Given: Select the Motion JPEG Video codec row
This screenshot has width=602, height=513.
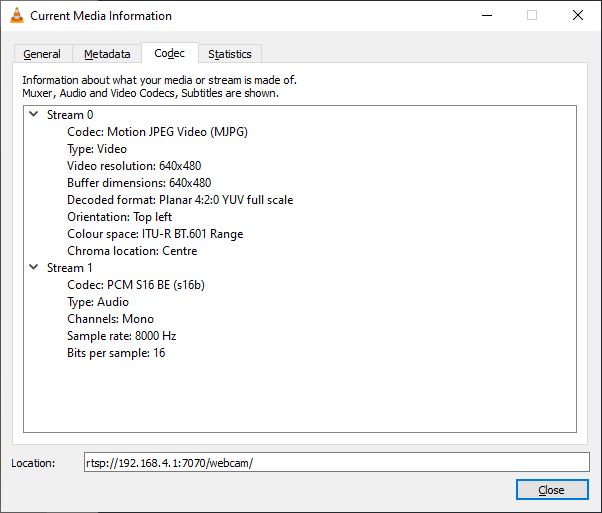Looking at the screenshot, I should pos(157,132).
